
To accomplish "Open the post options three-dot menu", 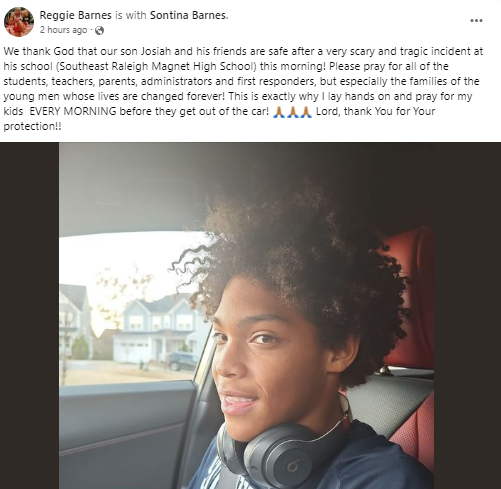I will pos(476,21).
